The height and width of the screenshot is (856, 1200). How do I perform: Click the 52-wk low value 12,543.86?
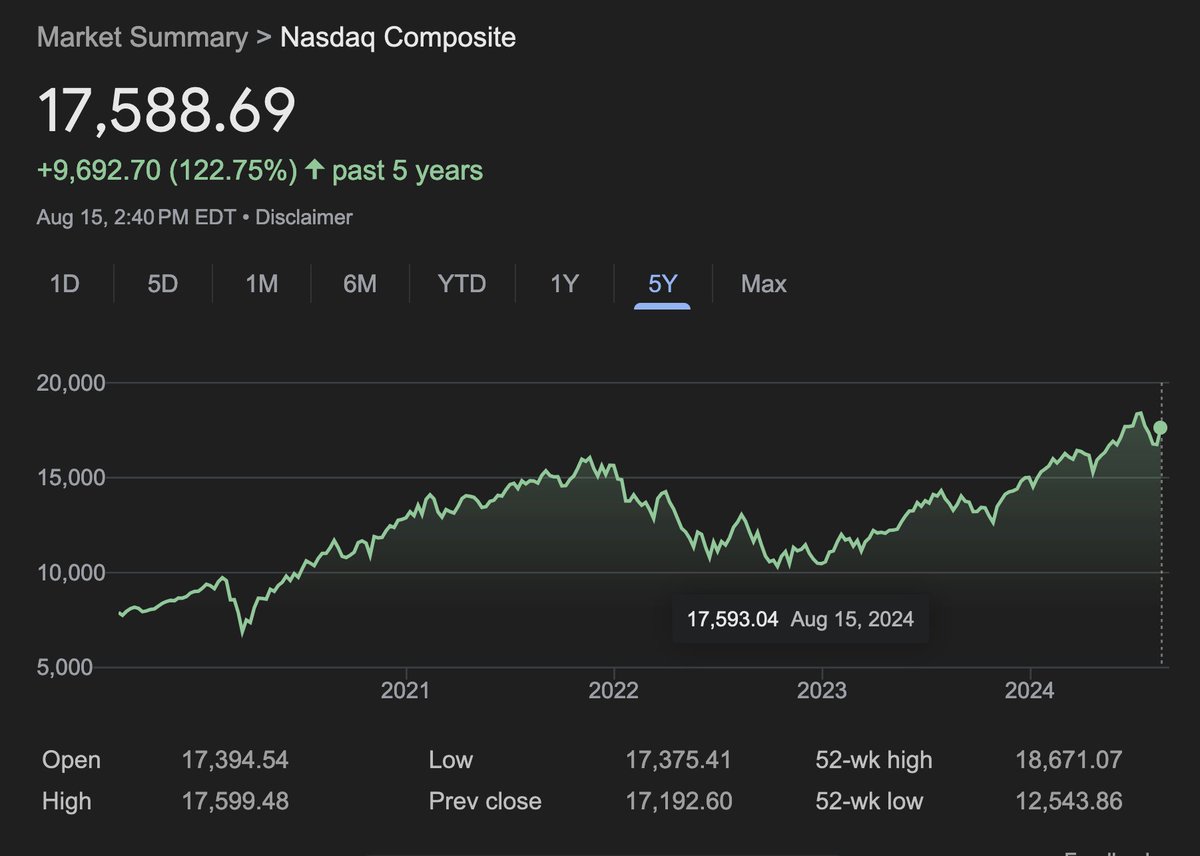pos(1069,801)
